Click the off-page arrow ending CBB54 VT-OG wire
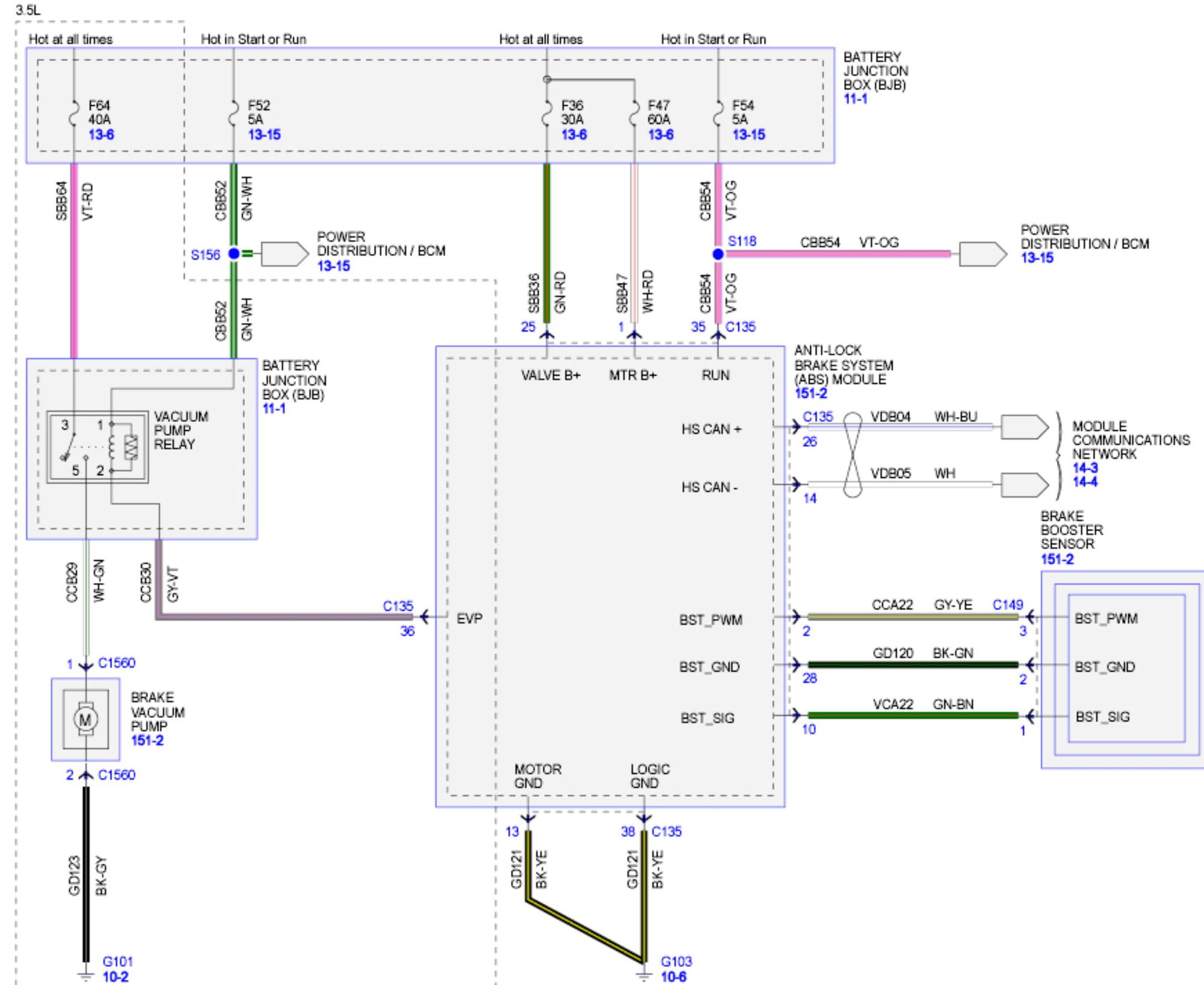Screen dimensions: 1204x985 pos(983,254)
